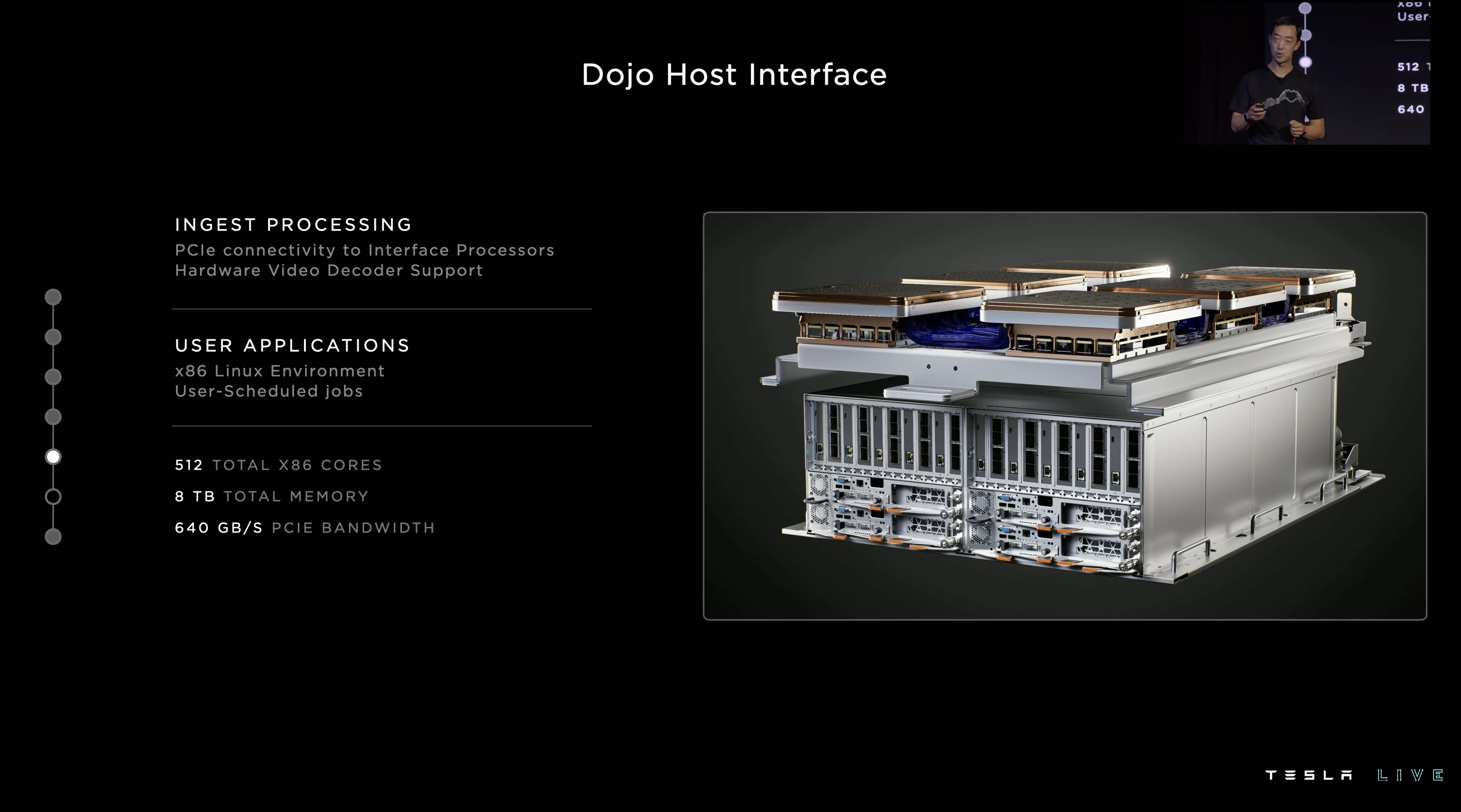
Task: Toggle the fourth dot on the progress rail
Action: pyautogui.click(x=54, y=417)
